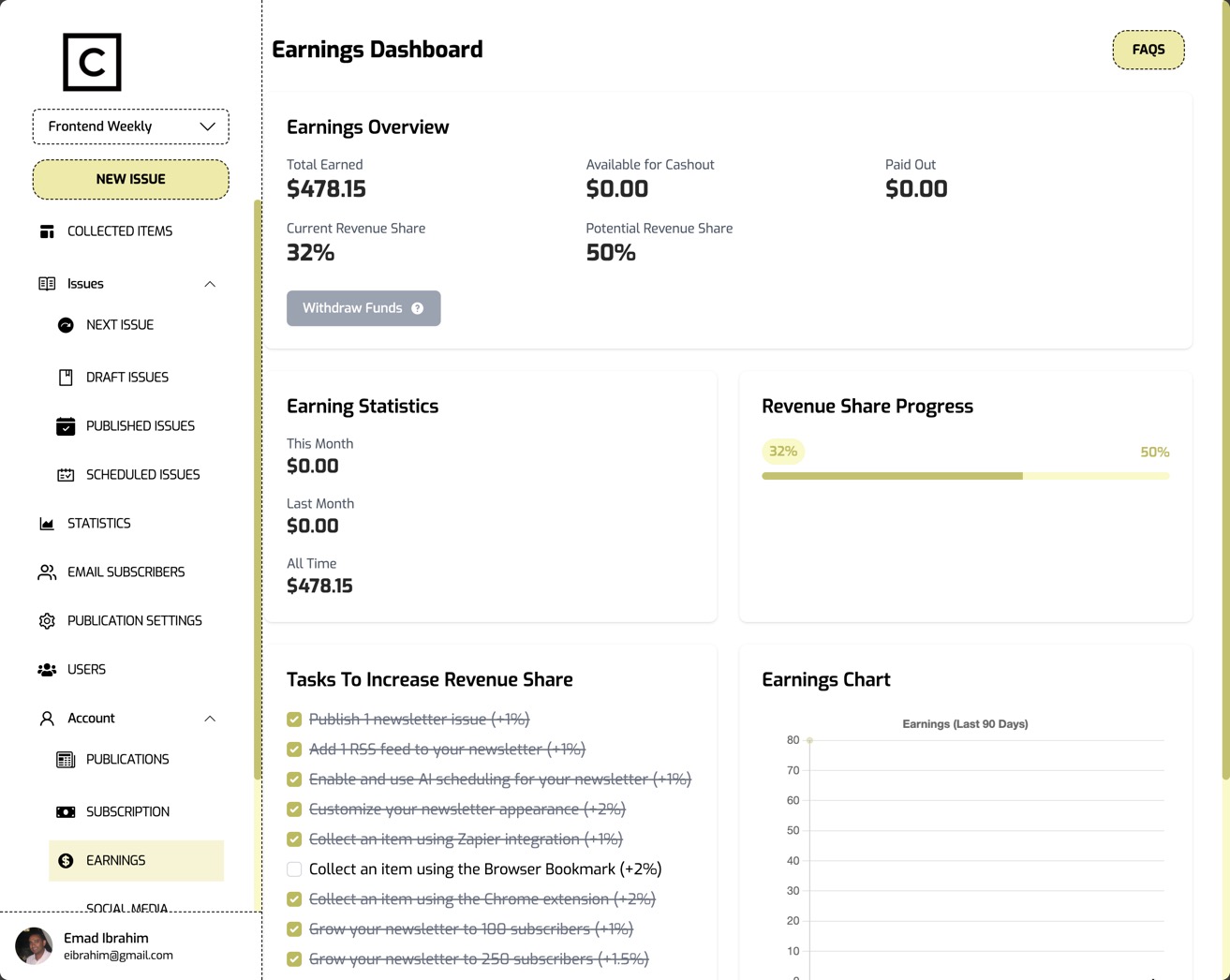Open the Frontend Weekly newsletter dropdown
The width and height of the screenshot is (1230, 980).
(130, 126)
